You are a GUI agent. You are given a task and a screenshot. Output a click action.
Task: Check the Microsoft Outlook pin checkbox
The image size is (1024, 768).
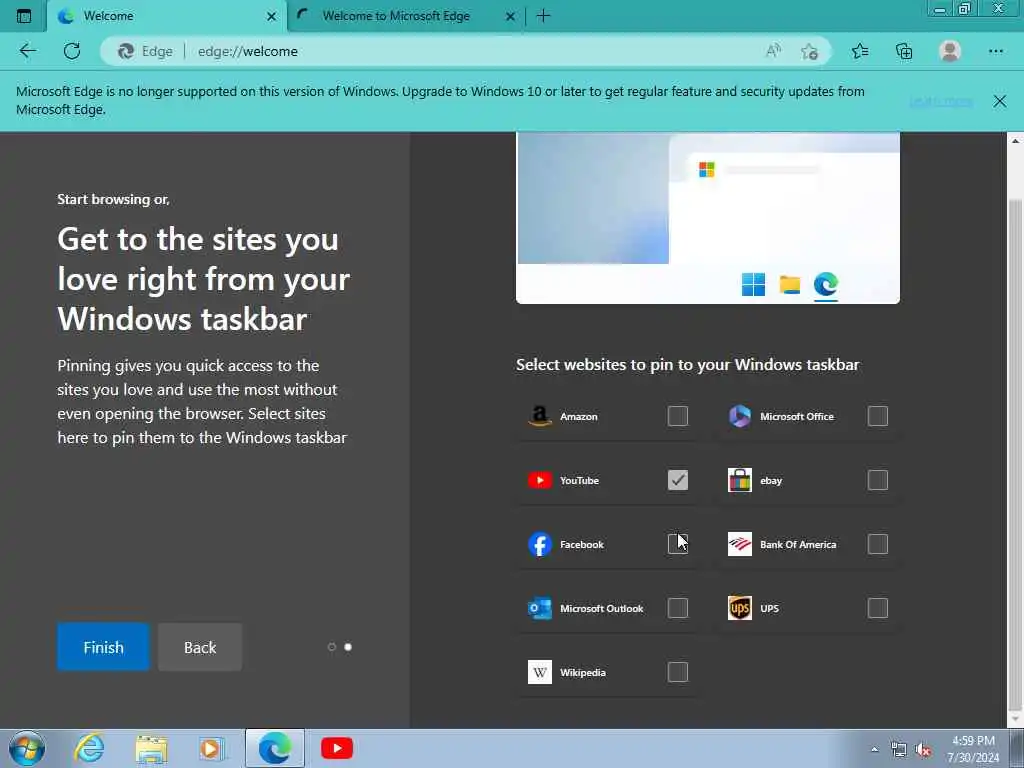pyautogui.click(x=678, y=608)
